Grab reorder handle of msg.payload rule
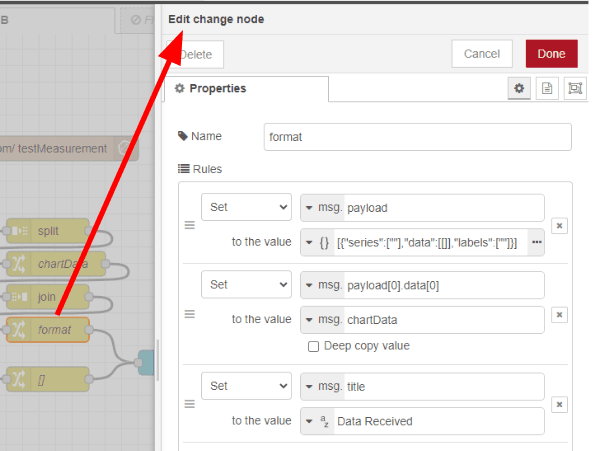This screenshot has width=595, height=451. click(x=190, y=225)
